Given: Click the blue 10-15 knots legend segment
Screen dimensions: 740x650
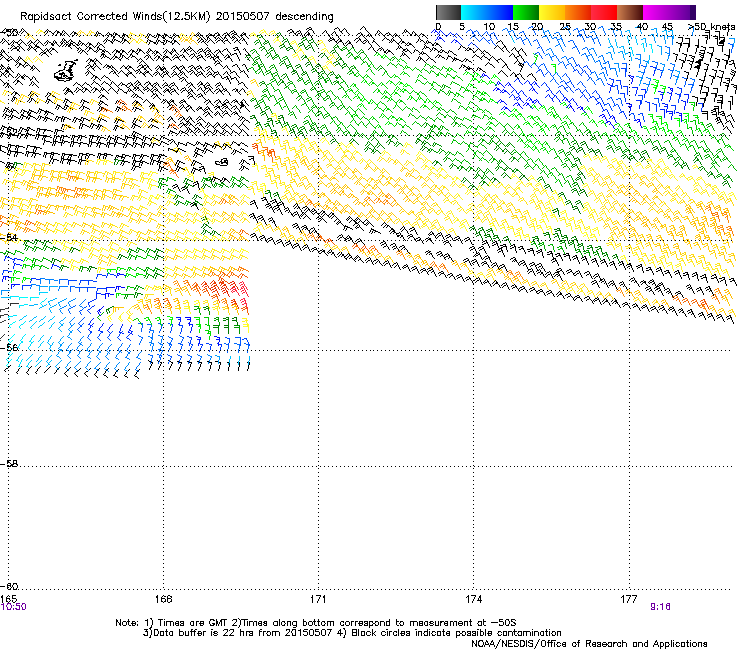Looking at the screenshot, I should (500, 12).
